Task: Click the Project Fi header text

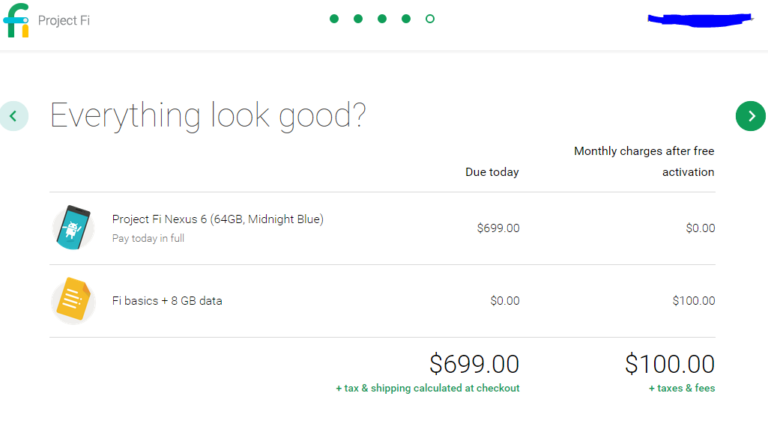Action: [x=61, y=20]
